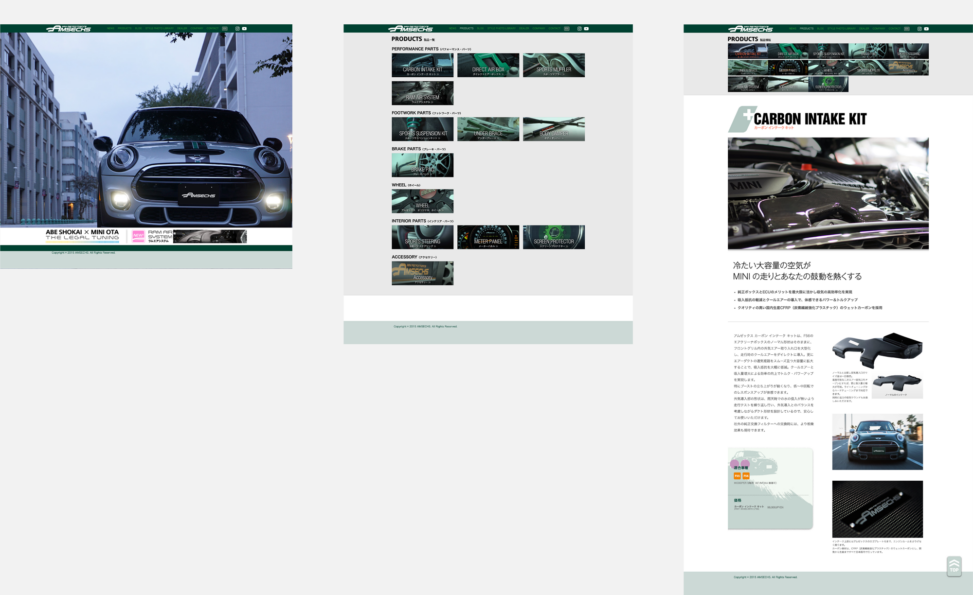The width and height of the screenshot is (973, 595).
Task: Open the Direct Air Box product tile
Action: [x=488, y=66]
